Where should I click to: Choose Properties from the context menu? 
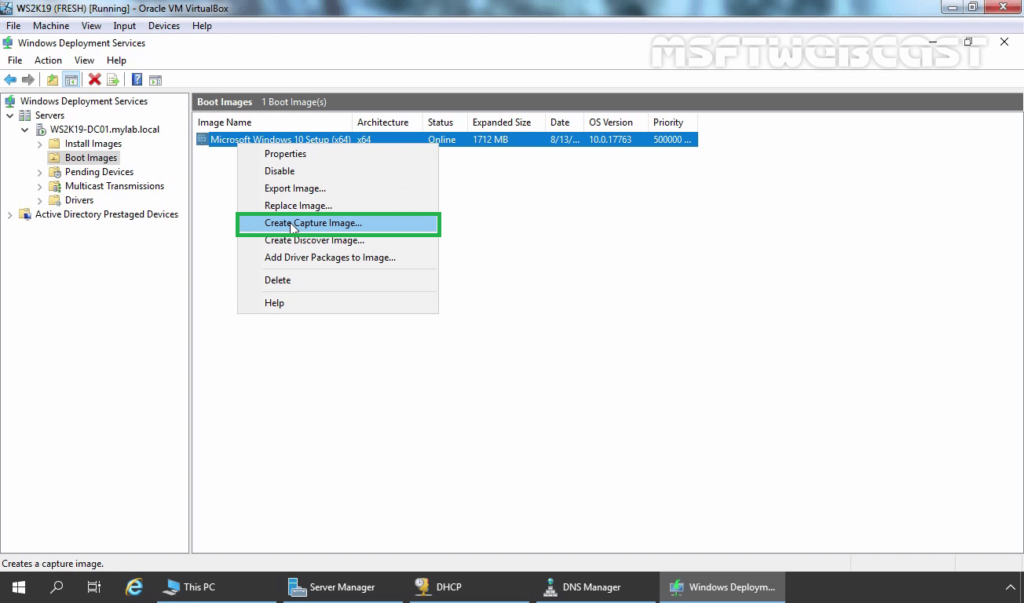(338, 154)
